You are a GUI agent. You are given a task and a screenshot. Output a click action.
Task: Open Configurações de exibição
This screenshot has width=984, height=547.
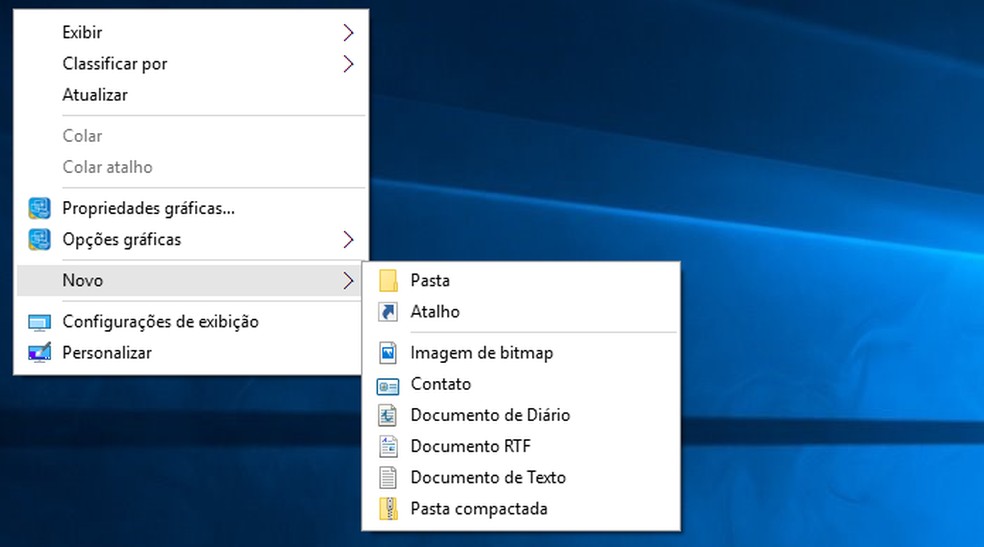[x=191, y=322]
